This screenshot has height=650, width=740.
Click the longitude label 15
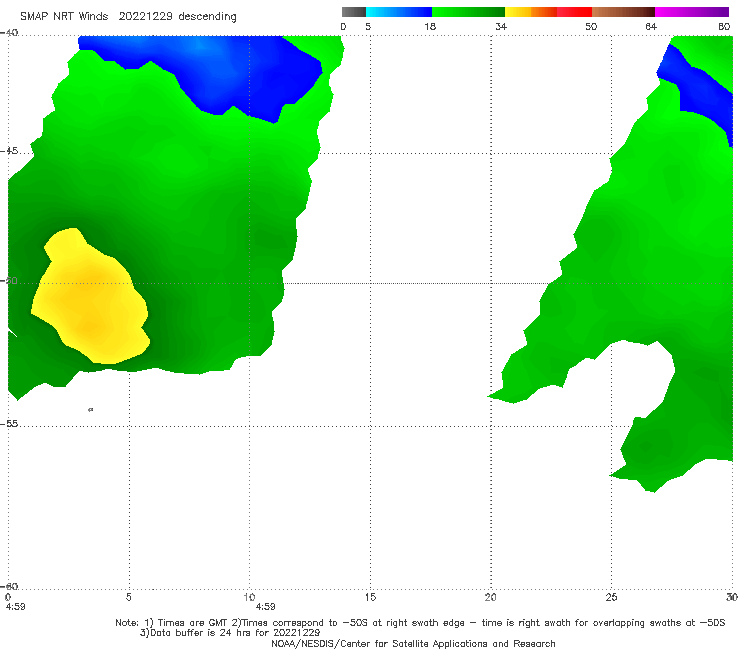[x=370, y=597]
